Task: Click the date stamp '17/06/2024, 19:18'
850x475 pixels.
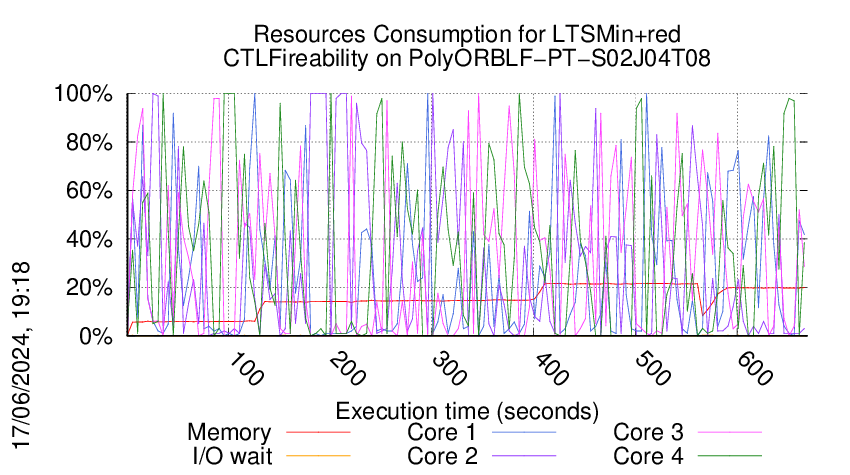Action: tap(21, 356)
